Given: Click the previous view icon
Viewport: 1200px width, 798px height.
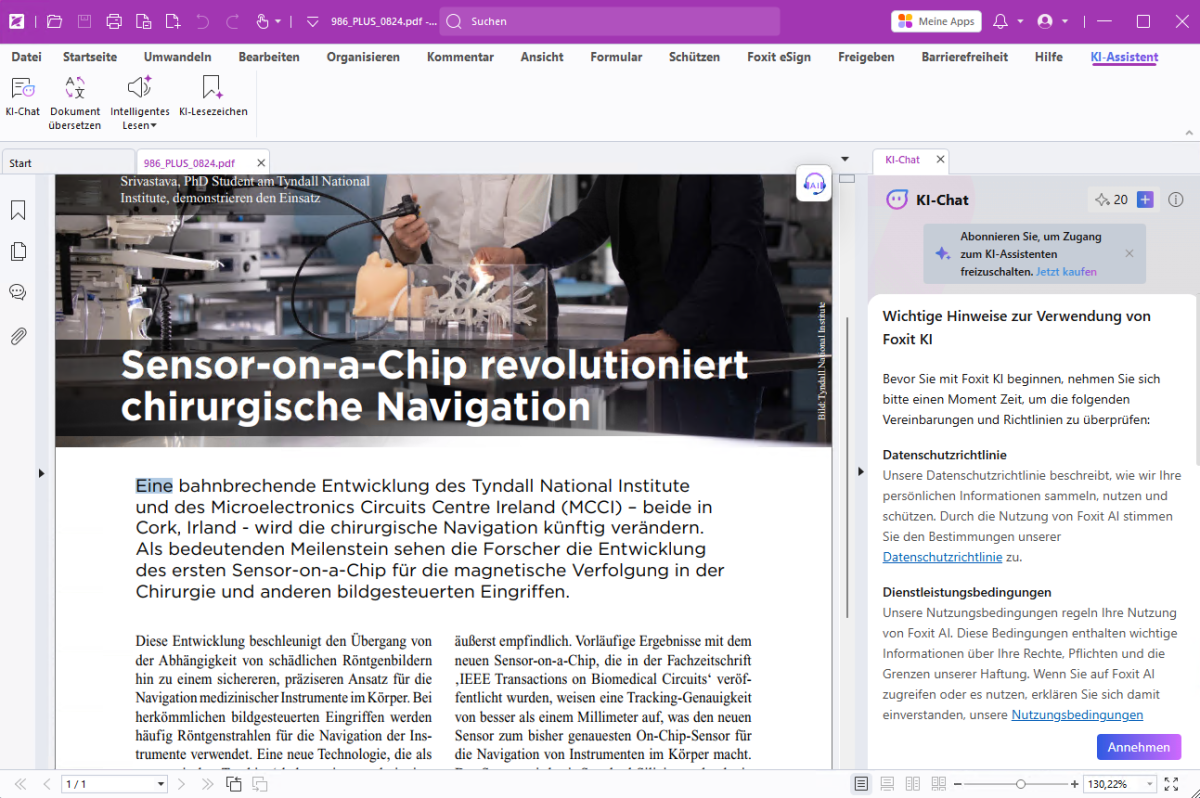Looking at the screenshot, I should (233, 784).
